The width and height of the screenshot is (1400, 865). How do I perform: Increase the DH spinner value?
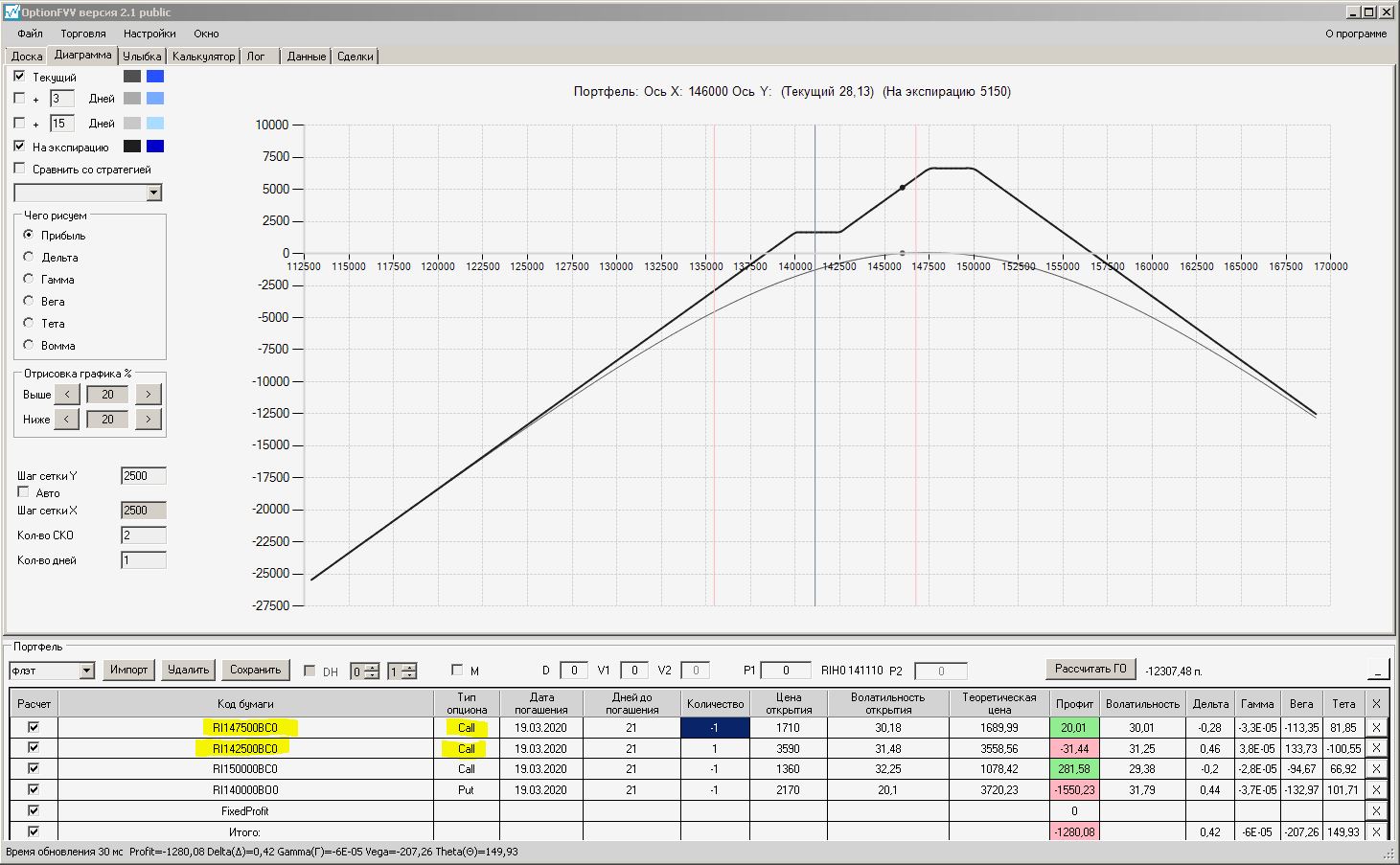pyautogui.click(x=372, y=668)
